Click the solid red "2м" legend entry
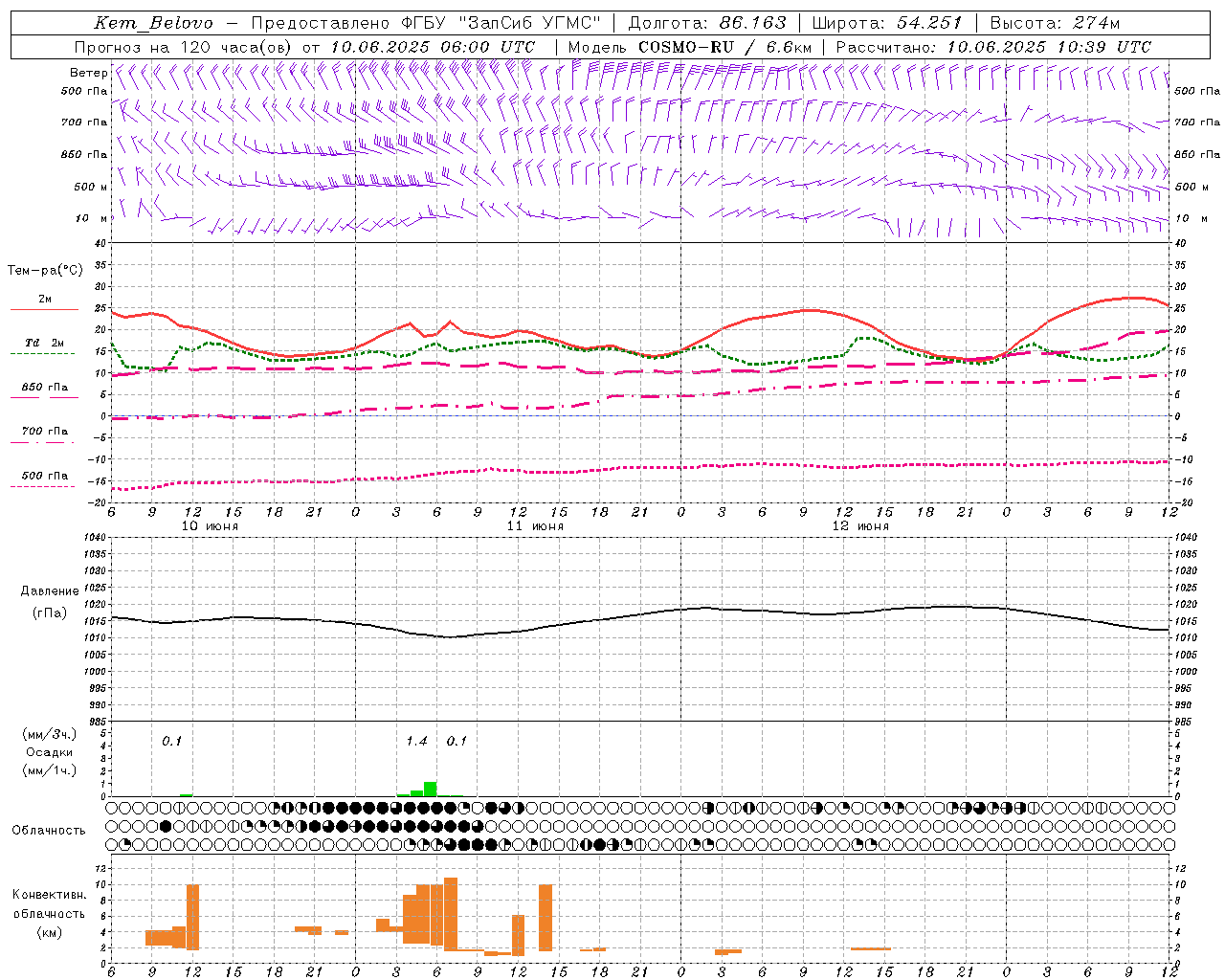 click(x=44, y=303)
